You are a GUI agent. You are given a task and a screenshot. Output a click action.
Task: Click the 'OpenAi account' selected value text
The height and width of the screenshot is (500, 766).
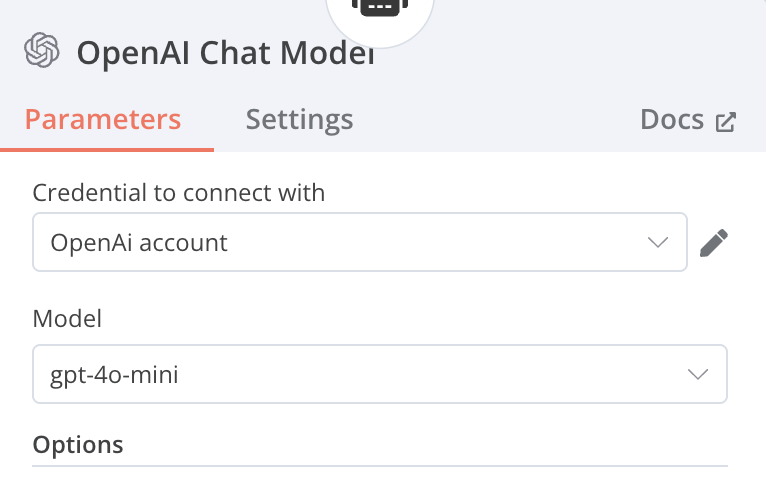pyautogui.click(x=139, y=242)
